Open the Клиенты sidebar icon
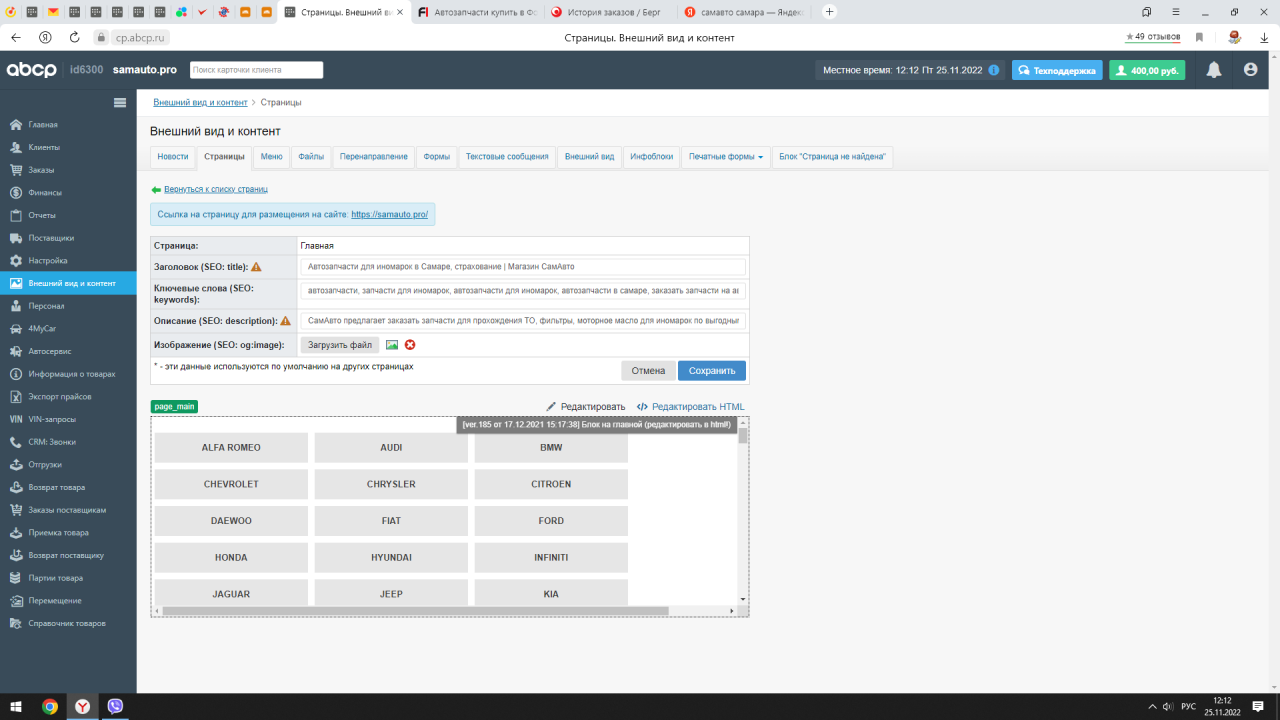The height and width of the screenshot is (720, 1280). click(15, 147)
